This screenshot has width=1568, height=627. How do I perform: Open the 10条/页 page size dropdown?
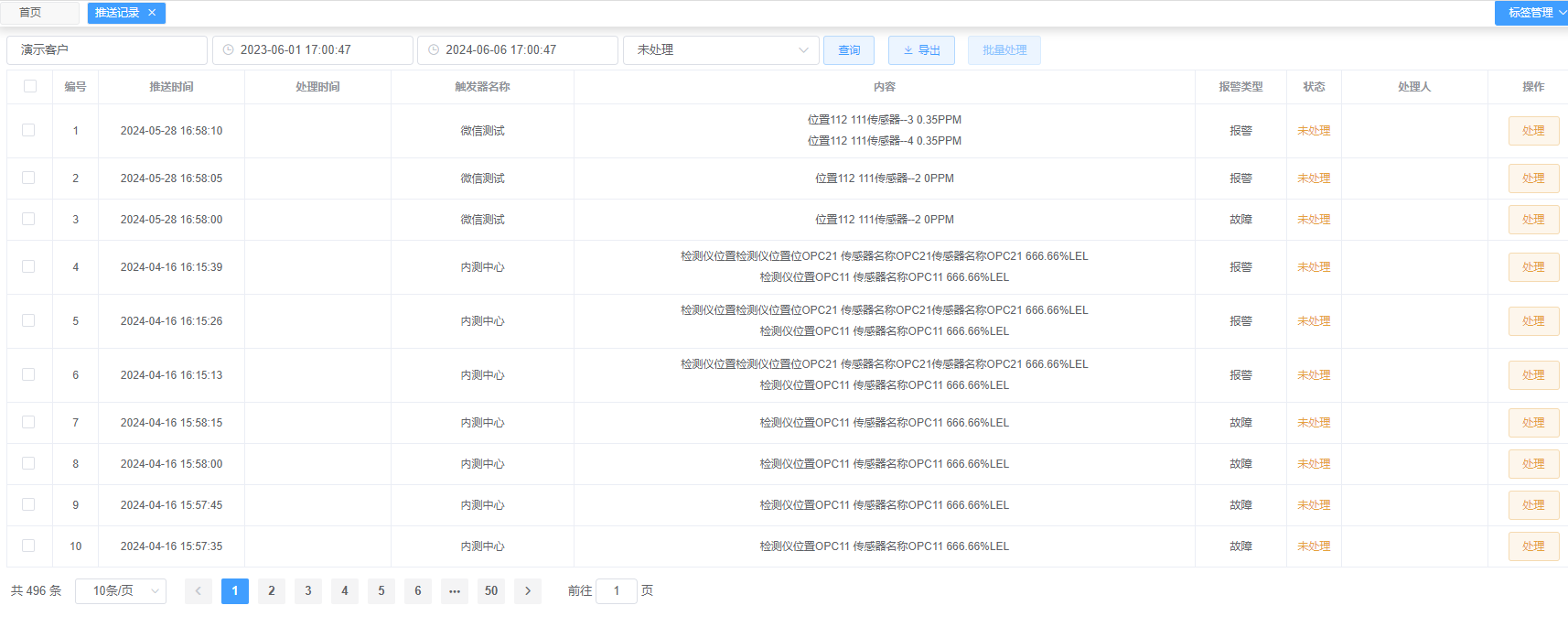click(x=121, y=591)
